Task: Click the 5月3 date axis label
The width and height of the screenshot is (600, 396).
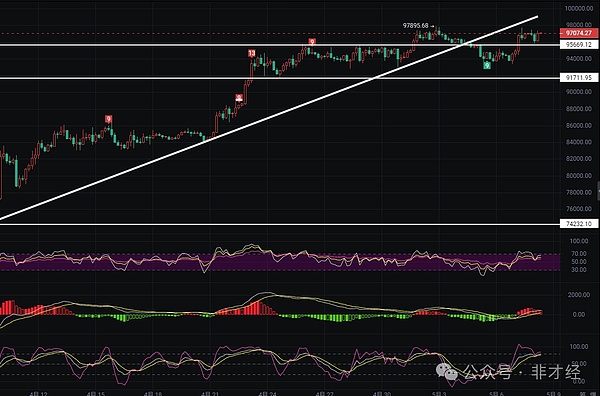Action: (439, 393)
